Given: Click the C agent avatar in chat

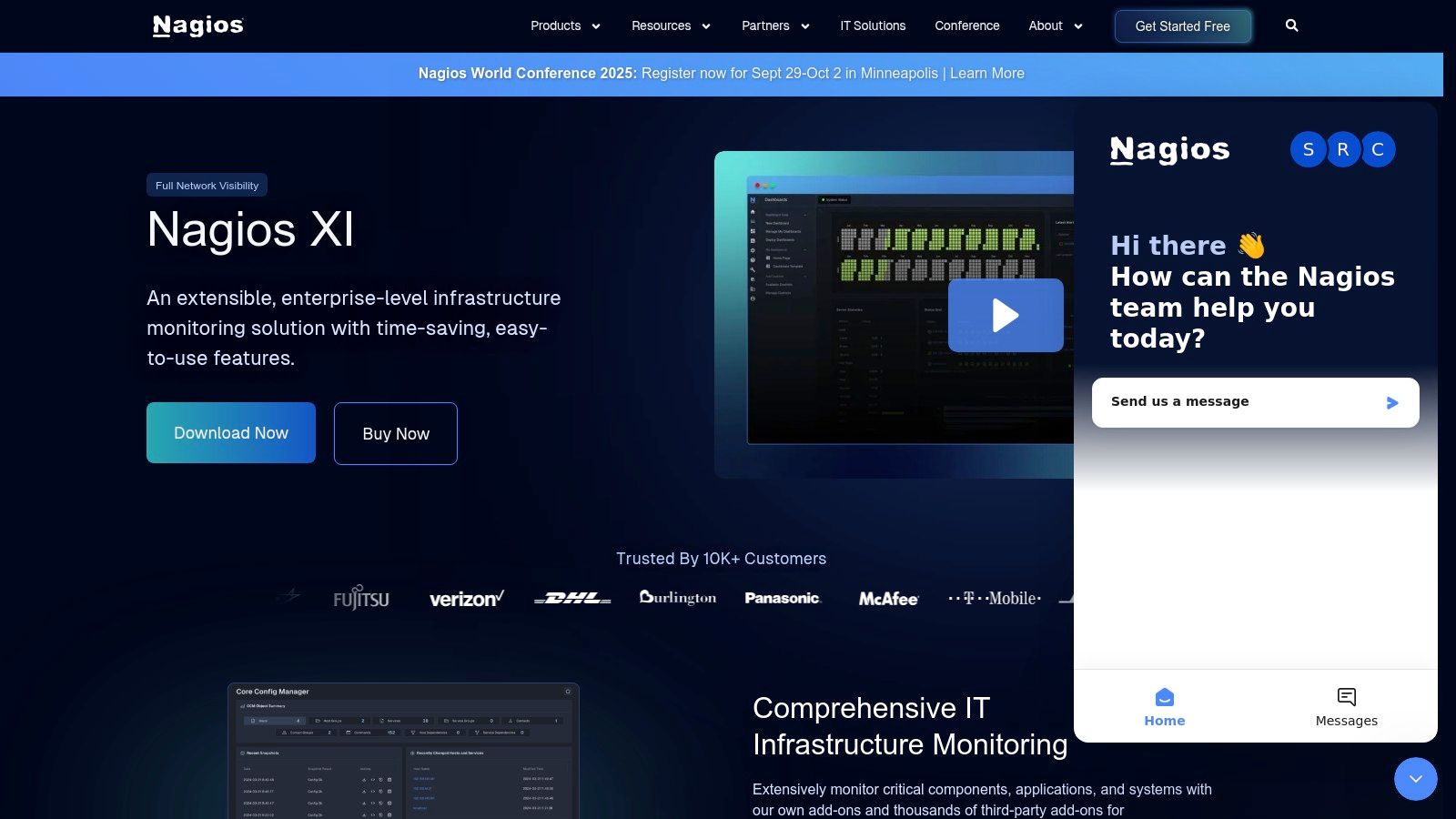Looking at the screenshot, I should [1378, 149].
